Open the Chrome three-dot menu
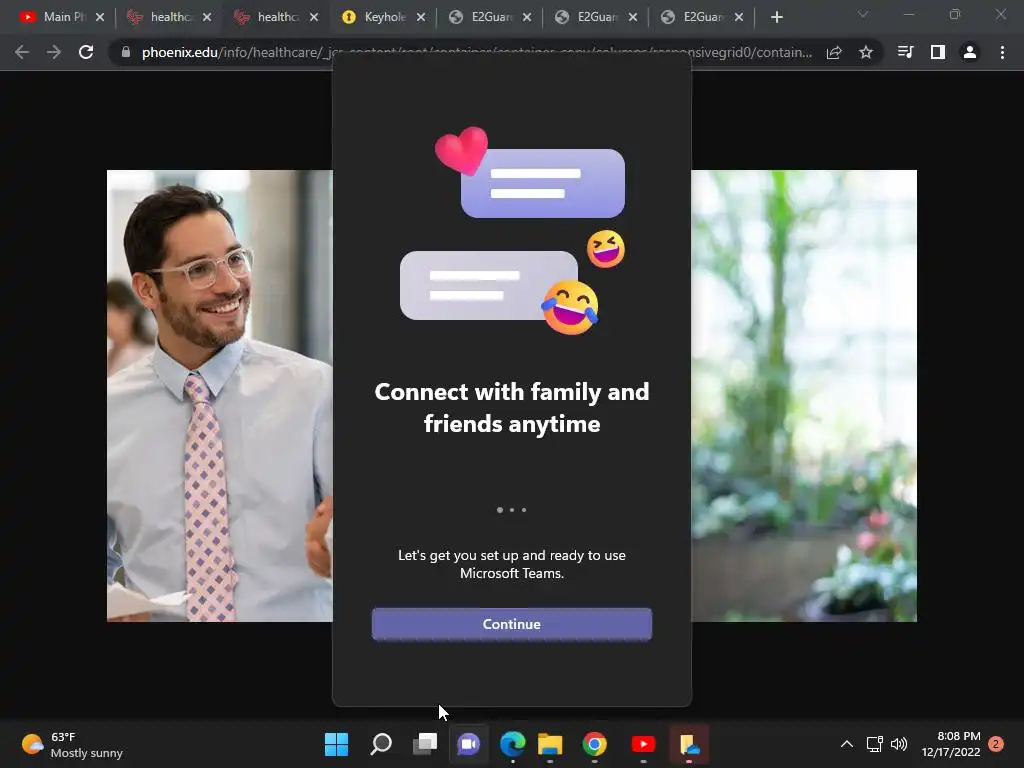The image size is (1024, 768). pos(1002,52)
